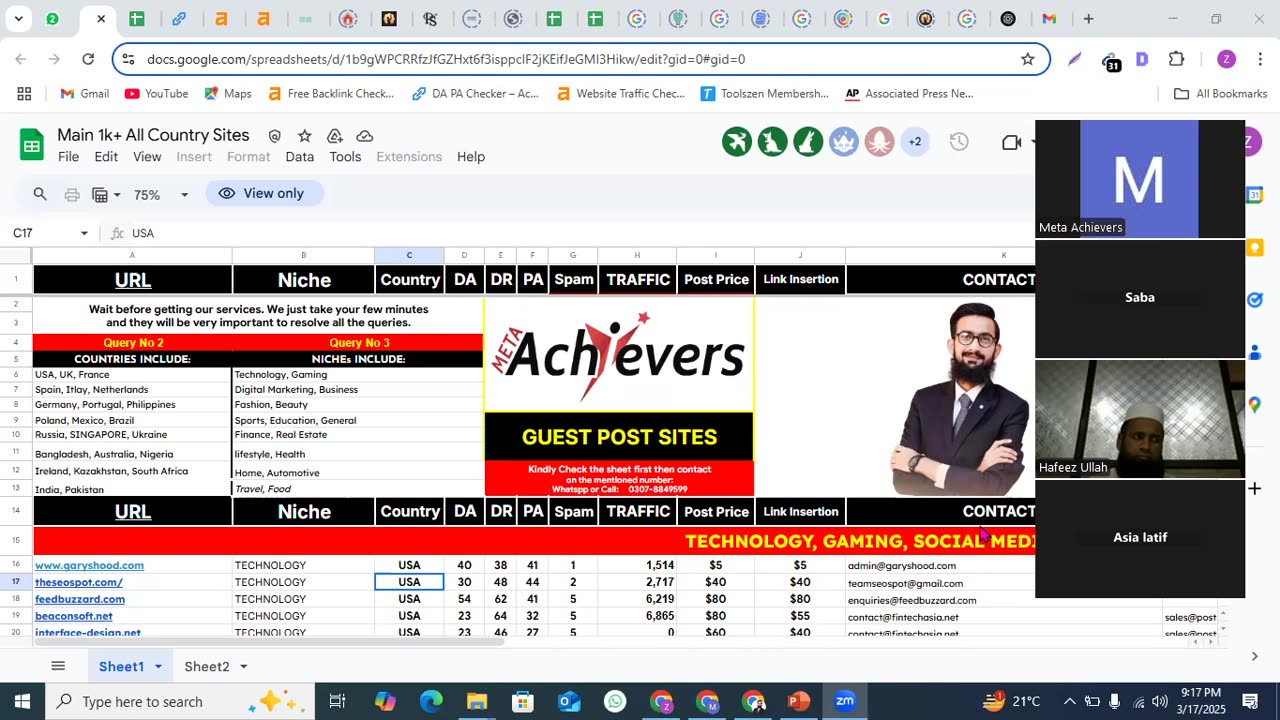The height and width of the screenshot is (720, 1280).
Task: Open the new browser tab plus button
Action: tap(1088, 19)
